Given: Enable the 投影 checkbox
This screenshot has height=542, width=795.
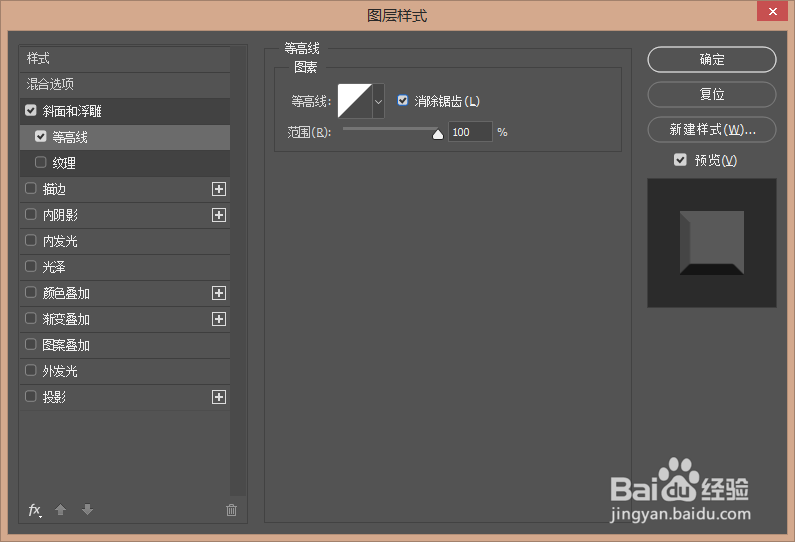Looking at the screenshot, I should click(31, 396).
